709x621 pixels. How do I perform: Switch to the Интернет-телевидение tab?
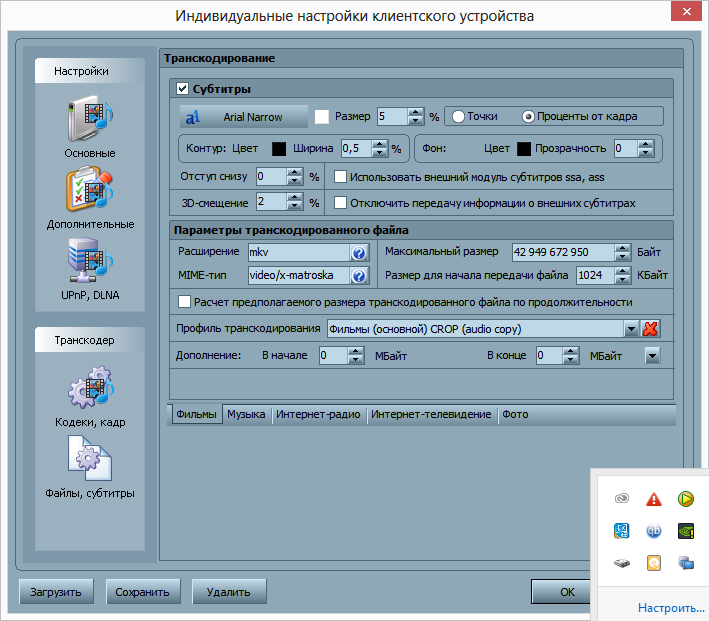431,414
